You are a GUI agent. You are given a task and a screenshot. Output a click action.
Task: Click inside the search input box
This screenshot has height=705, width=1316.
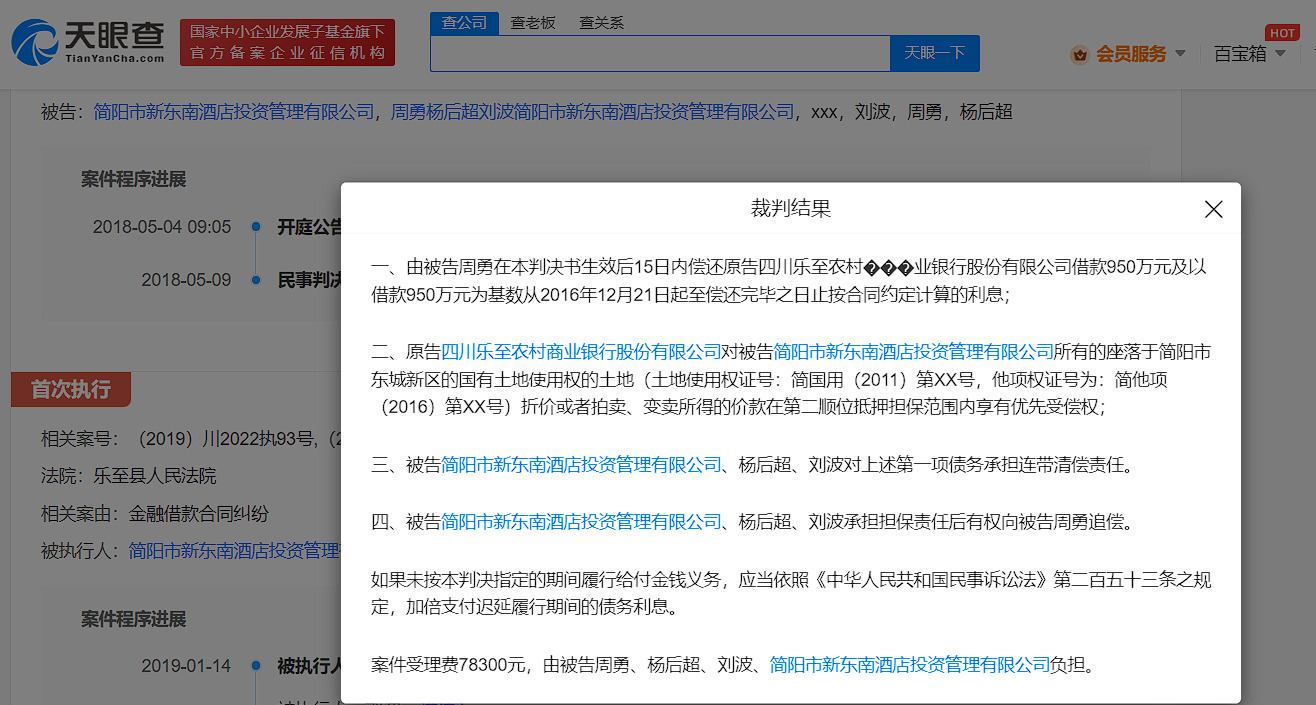tap(660, 53)
